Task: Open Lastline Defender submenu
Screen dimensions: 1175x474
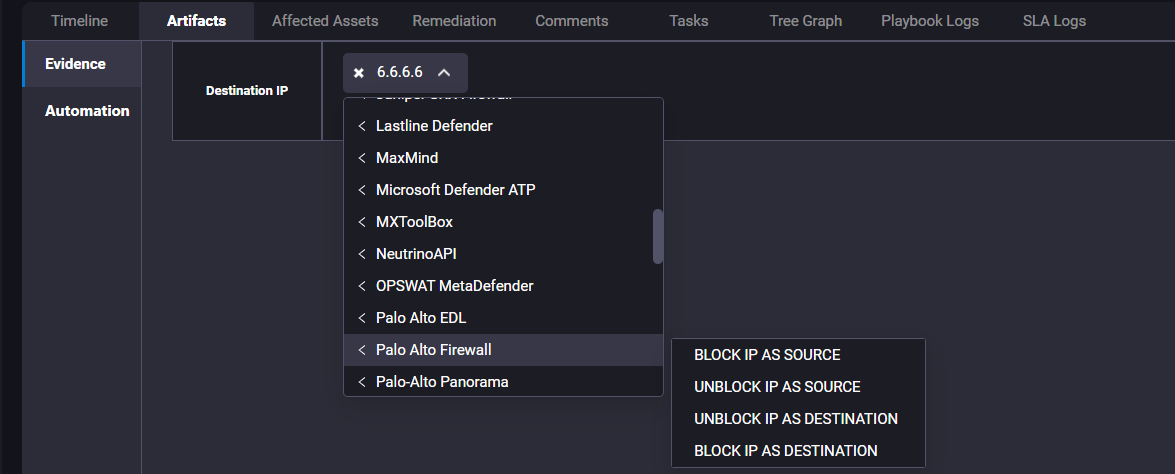Action: coord(503,127)
